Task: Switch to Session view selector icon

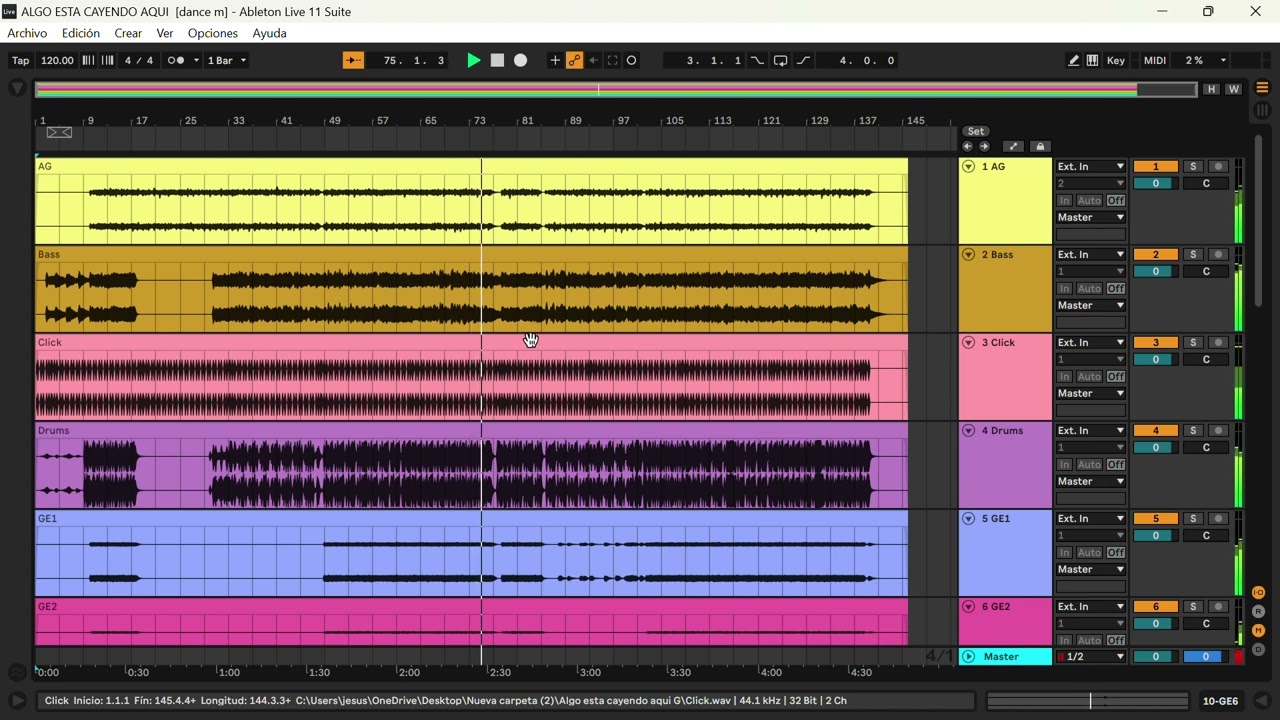Action: (x=1262, y=110)
